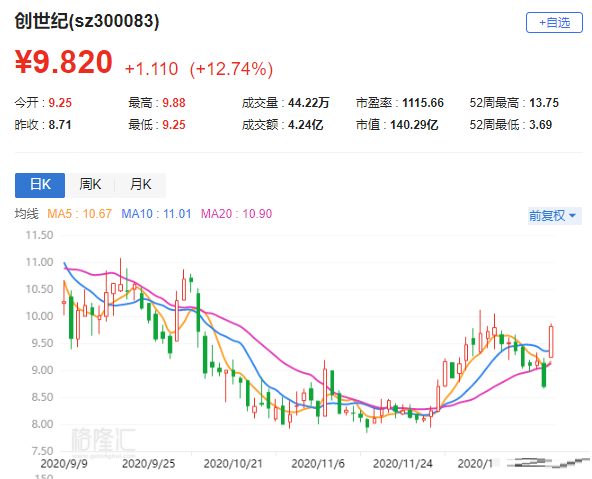Click the 今开 value 9.25
The height and width of the screenshot is (479, 592).
[60, 103]
